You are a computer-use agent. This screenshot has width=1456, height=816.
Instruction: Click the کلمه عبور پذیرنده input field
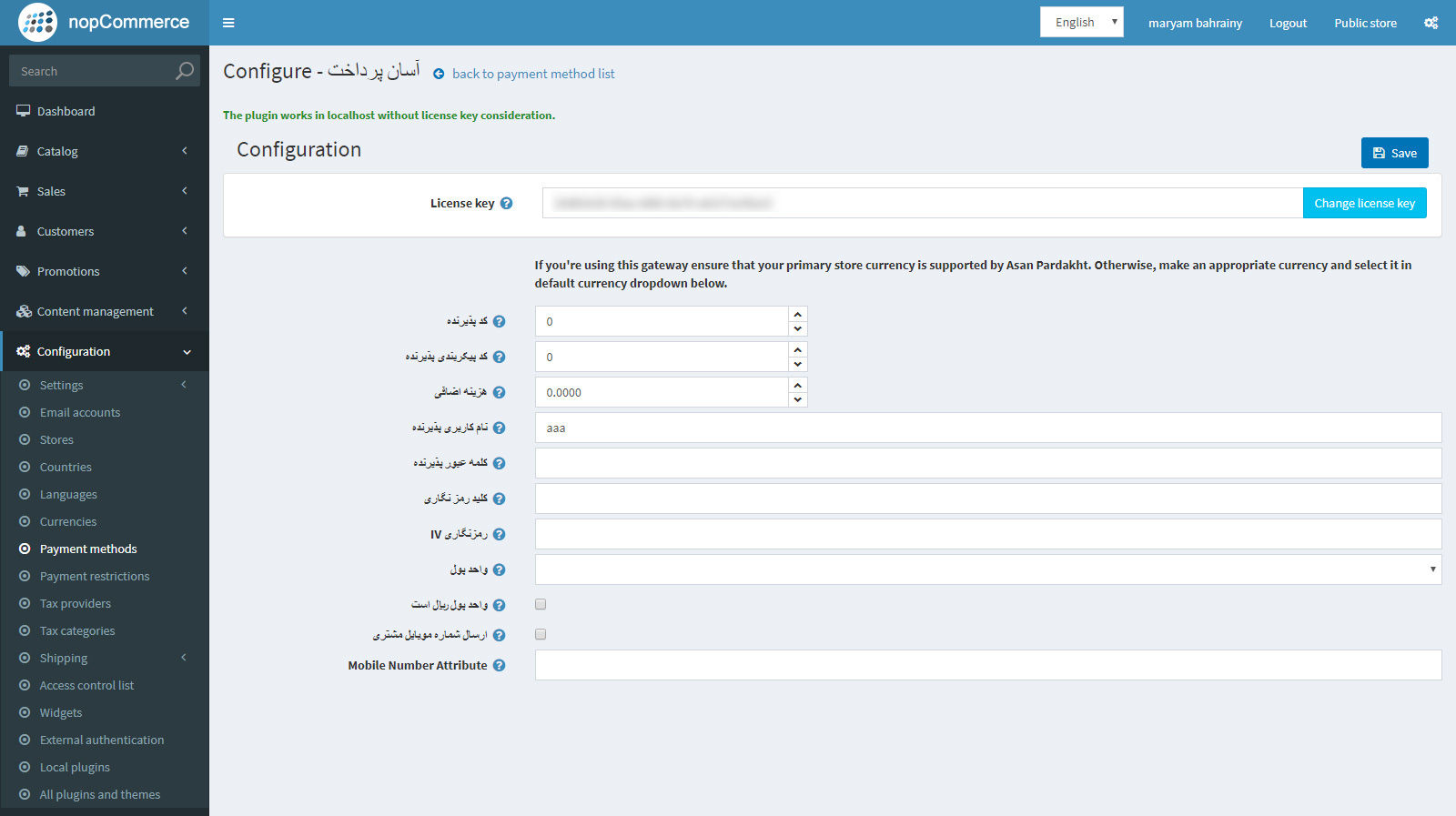(988, 463)
